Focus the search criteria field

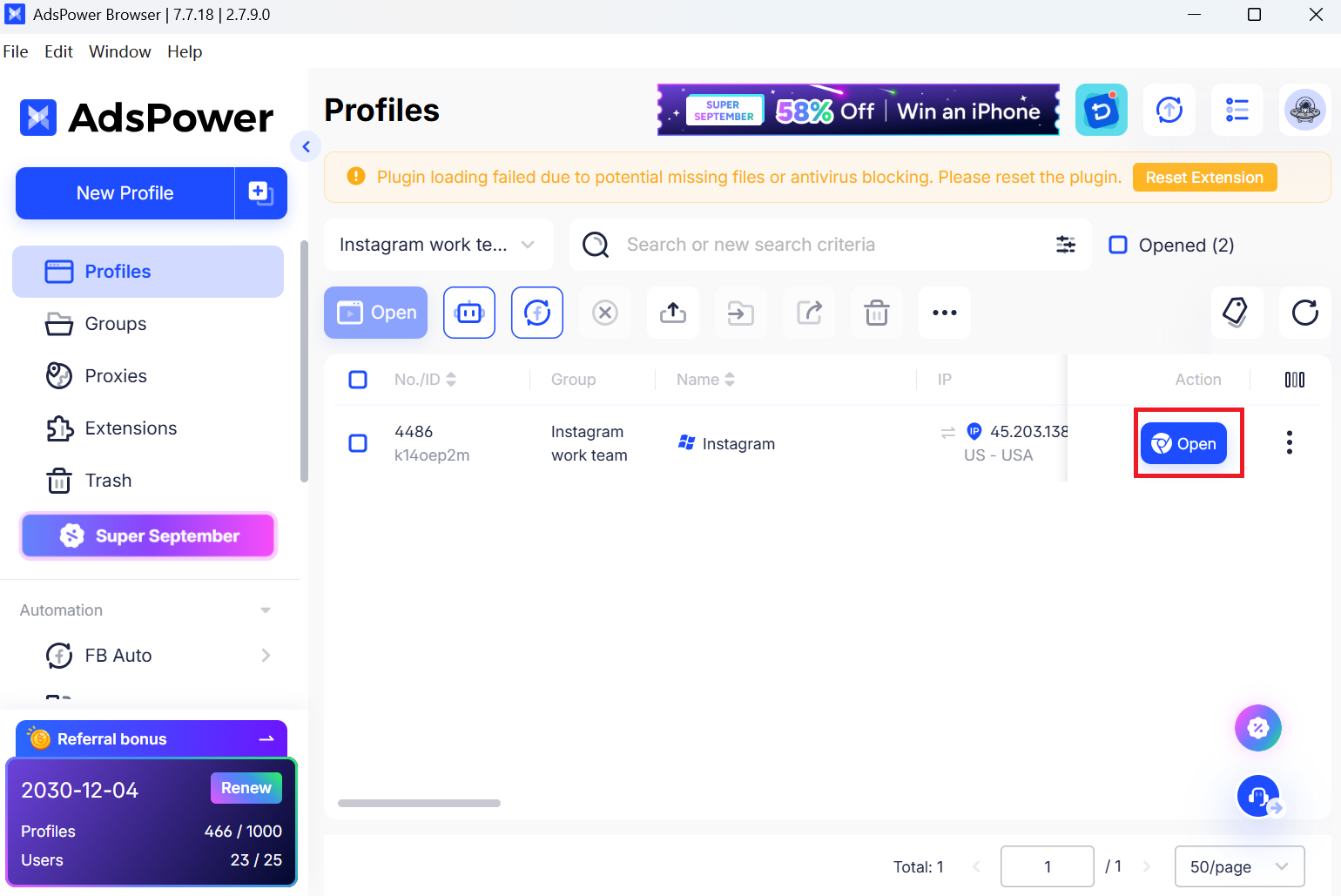pos(832,245)
